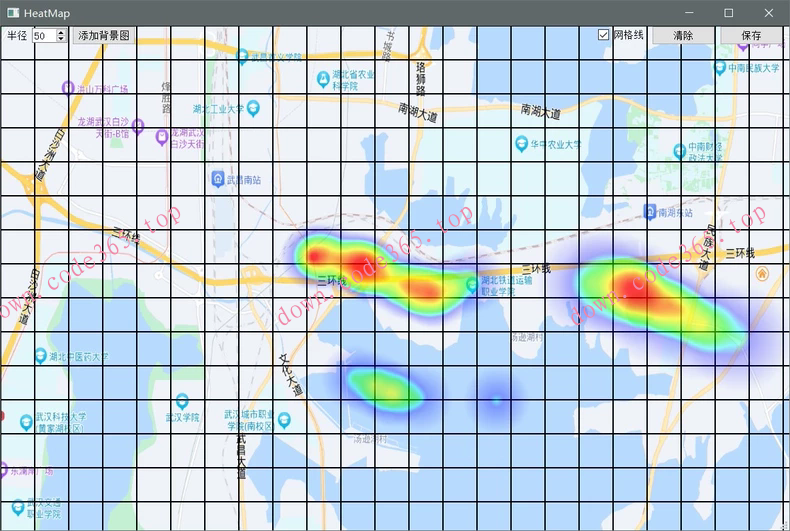The image size is (790, 531).
Task: Toggle the 网格线 grid lines checkbox
Action: [x=604, y=35]
